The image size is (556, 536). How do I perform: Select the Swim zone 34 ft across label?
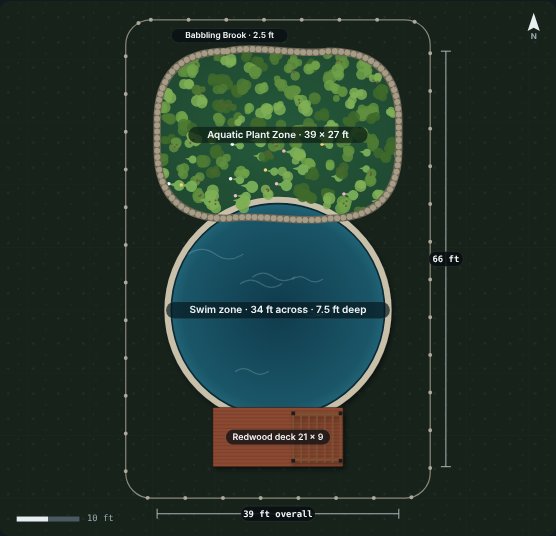(x=278, y=309)
